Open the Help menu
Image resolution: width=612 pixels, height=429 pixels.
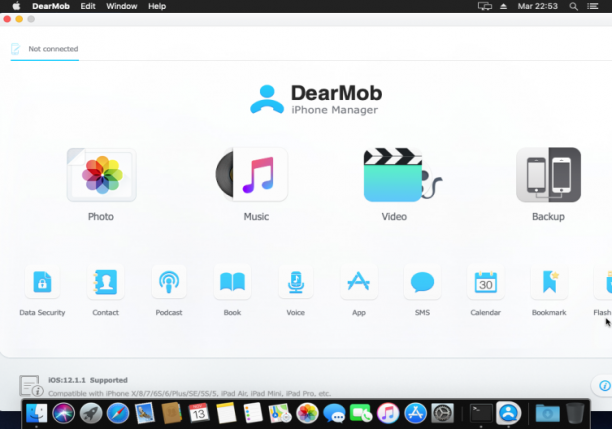[157, 6]
